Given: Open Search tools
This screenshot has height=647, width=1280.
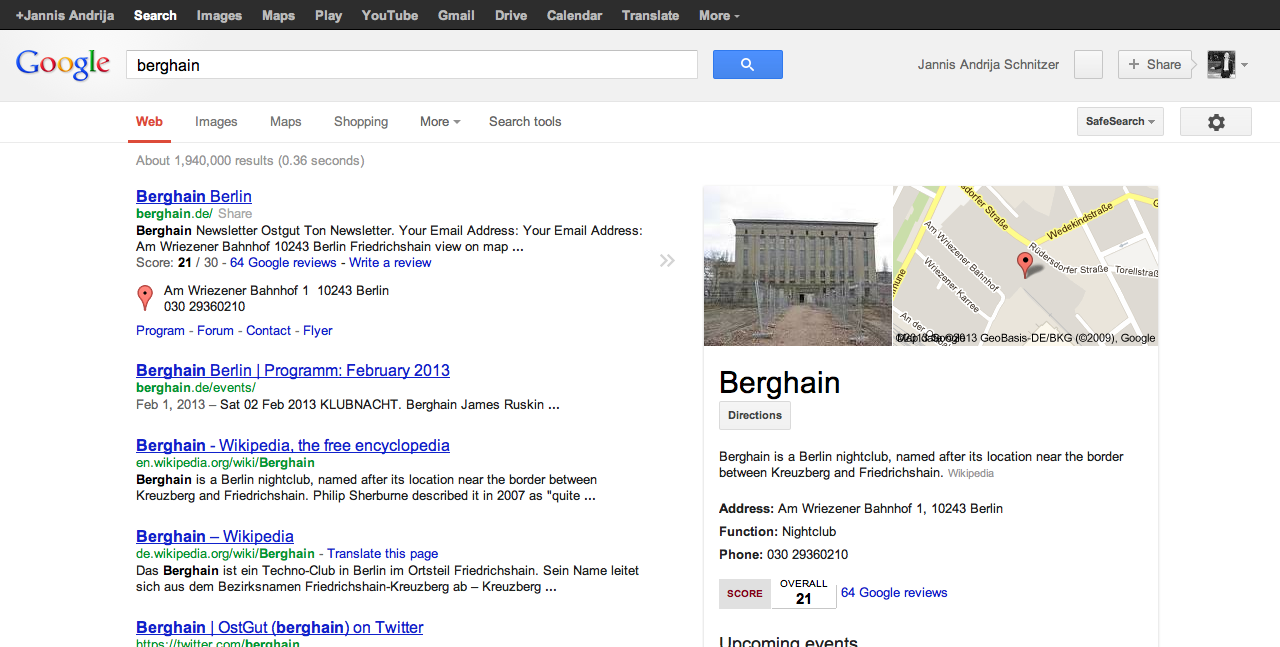Looking at the screenshot, I should tap(525, 122).
